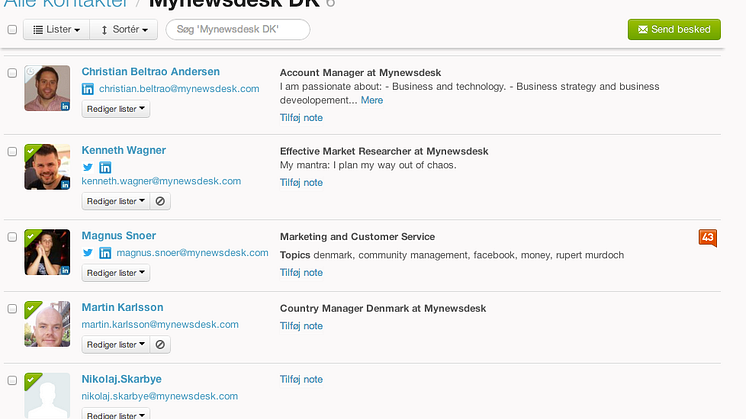Select the checkbox for Nikolaj.Skarbye
The width and height of the screenshot is (746, 419).
click(12, 380)
